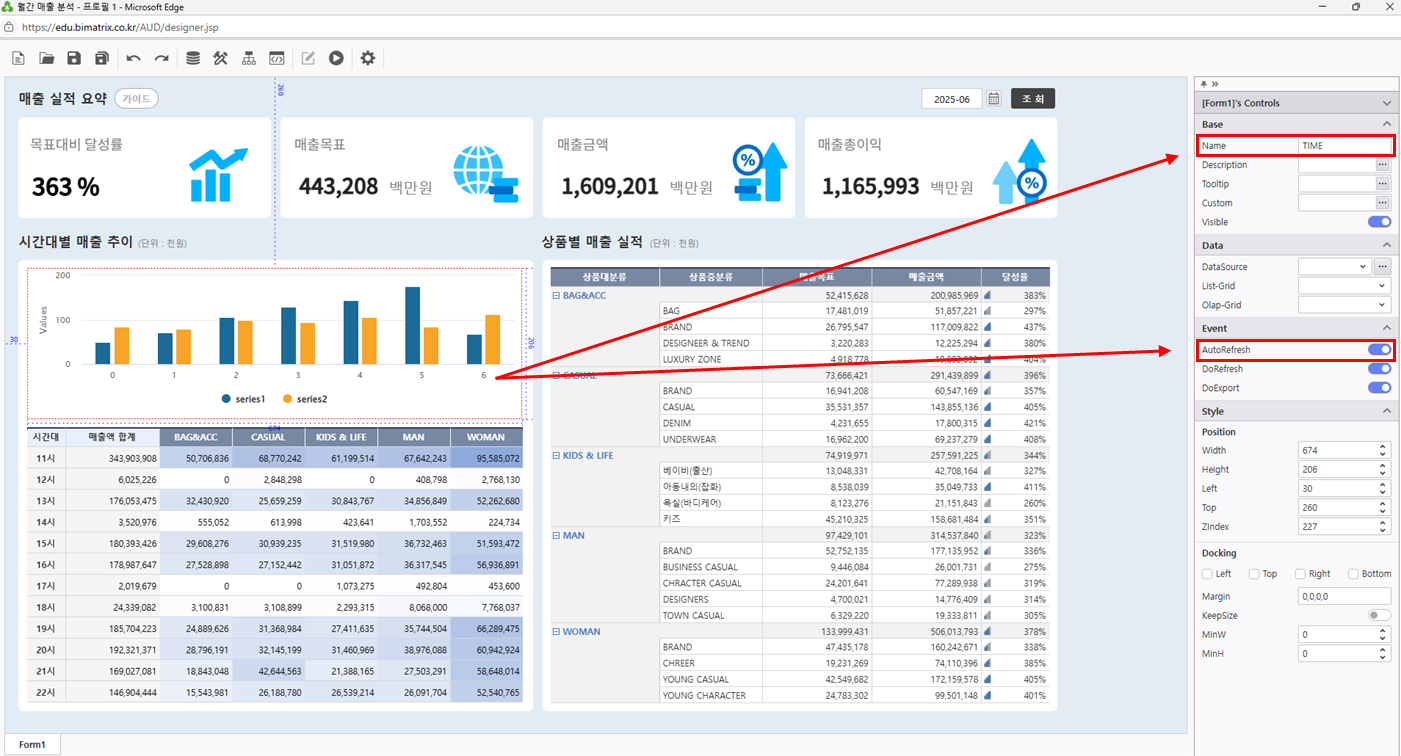Click the new document toolbar icon
The image size is (1401, 756).
(18, 59)
